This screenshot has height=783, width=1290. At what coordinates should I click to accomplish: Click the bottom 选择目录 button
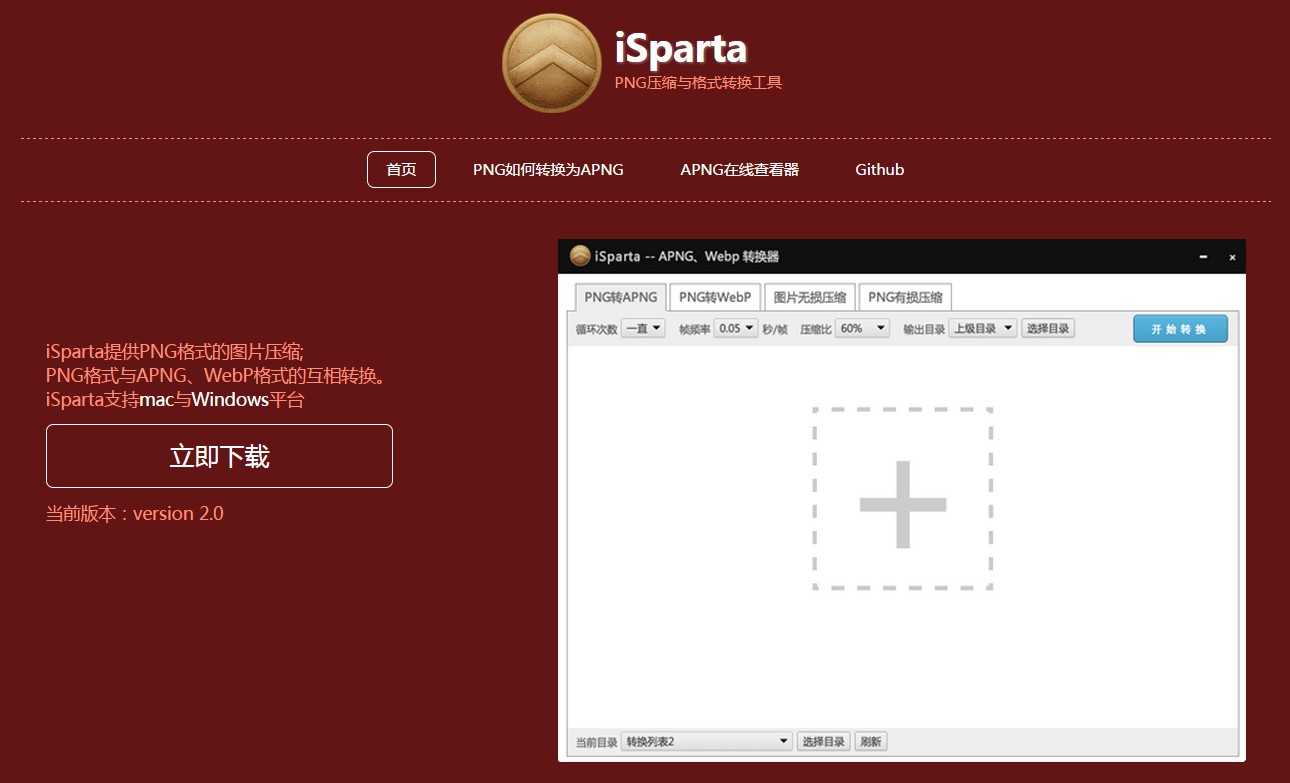click(x=824, y=741)
